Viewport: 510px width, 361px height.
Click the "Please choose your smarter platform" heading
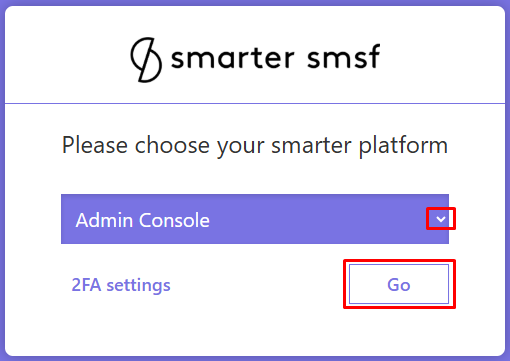255,146
